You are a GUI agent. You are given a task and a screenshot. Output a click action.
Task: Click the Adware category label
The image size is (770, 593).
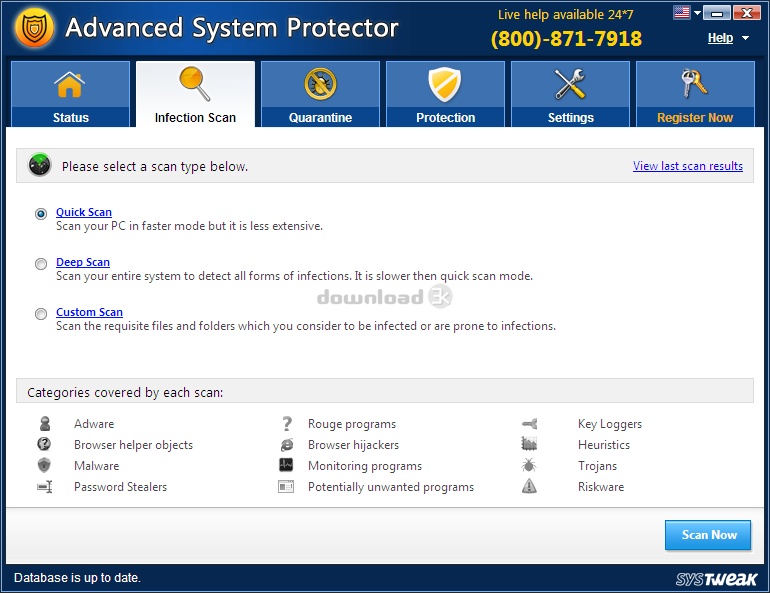[94, 424]
